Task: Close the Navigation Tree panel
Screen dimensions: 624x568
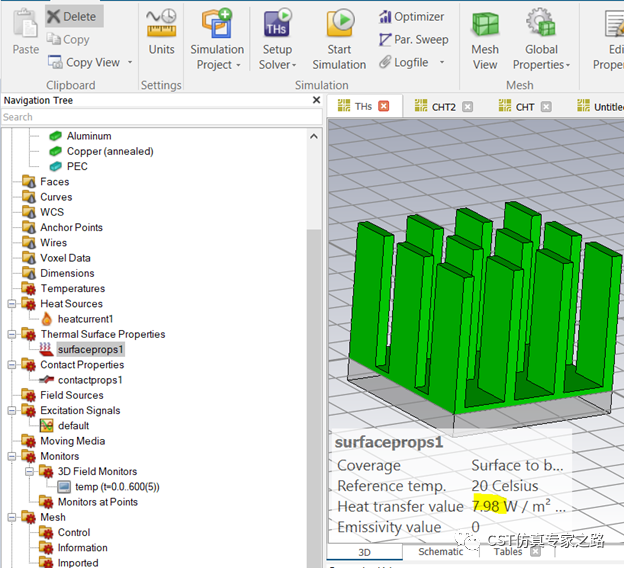Action: 316,100
